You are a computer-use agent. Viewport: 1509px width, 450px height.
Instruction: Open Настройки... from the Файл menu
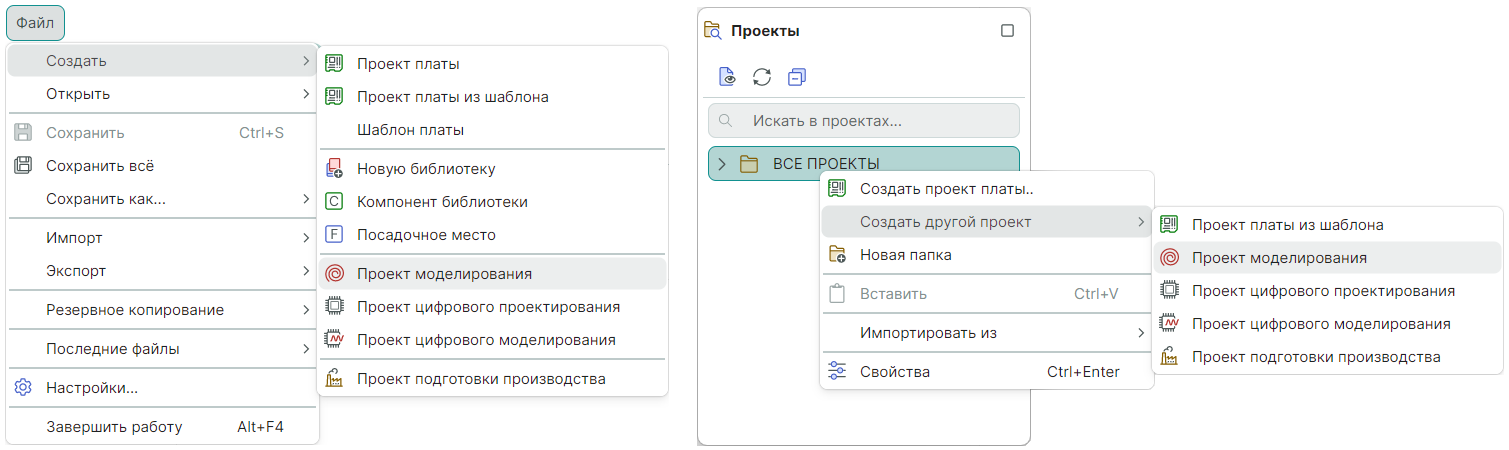[x=162, y=388]
